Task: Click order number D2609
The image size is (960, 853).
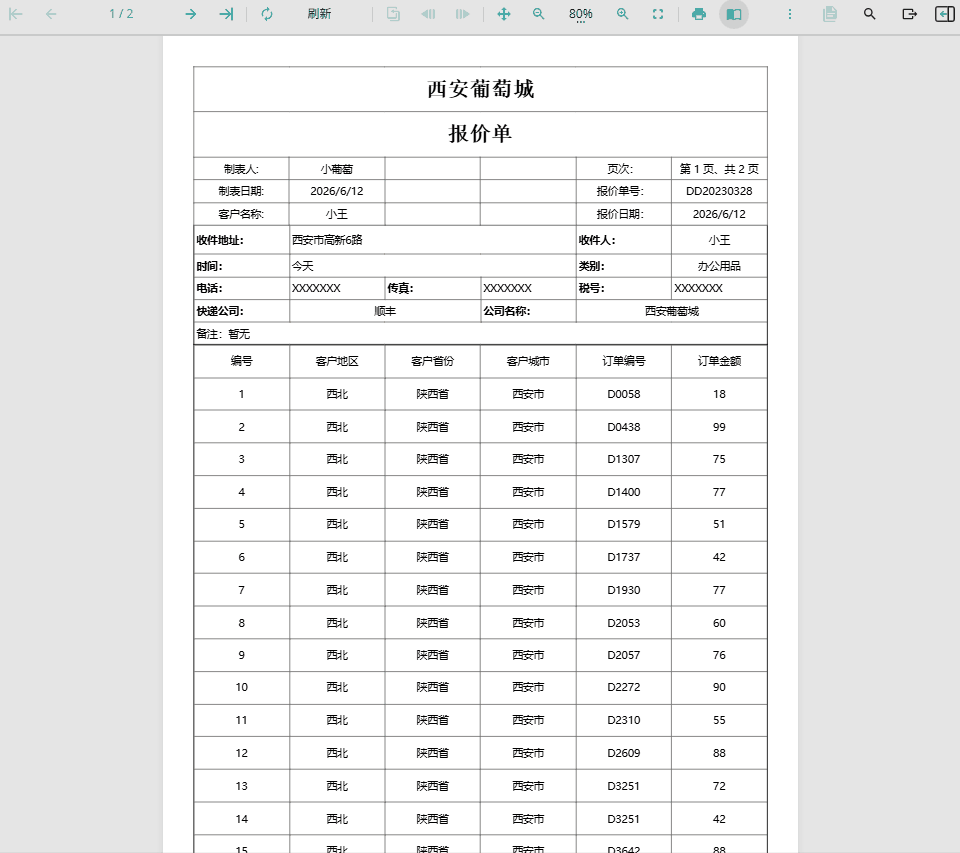Action: (x=623, y=753)
